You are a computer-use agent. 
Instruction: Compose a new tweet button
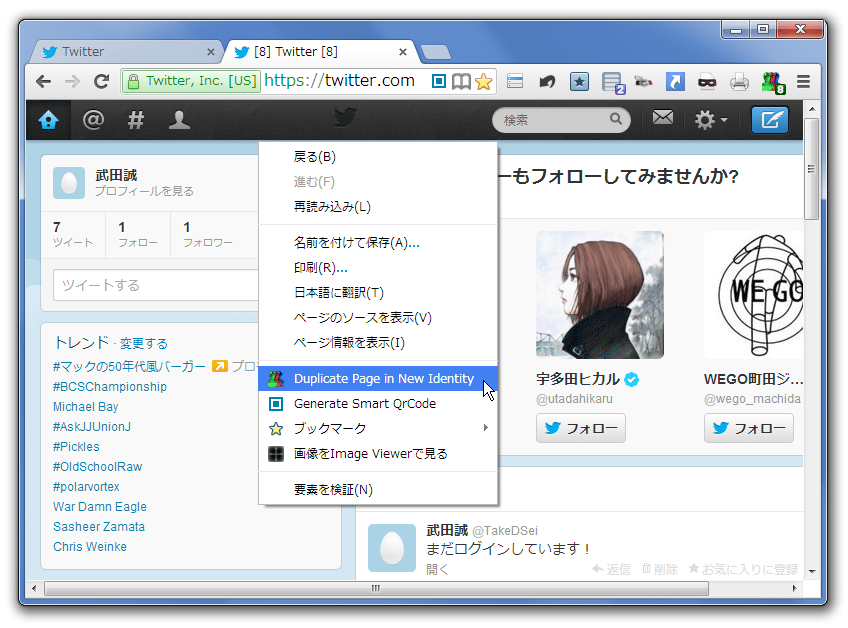coord(770,120)
